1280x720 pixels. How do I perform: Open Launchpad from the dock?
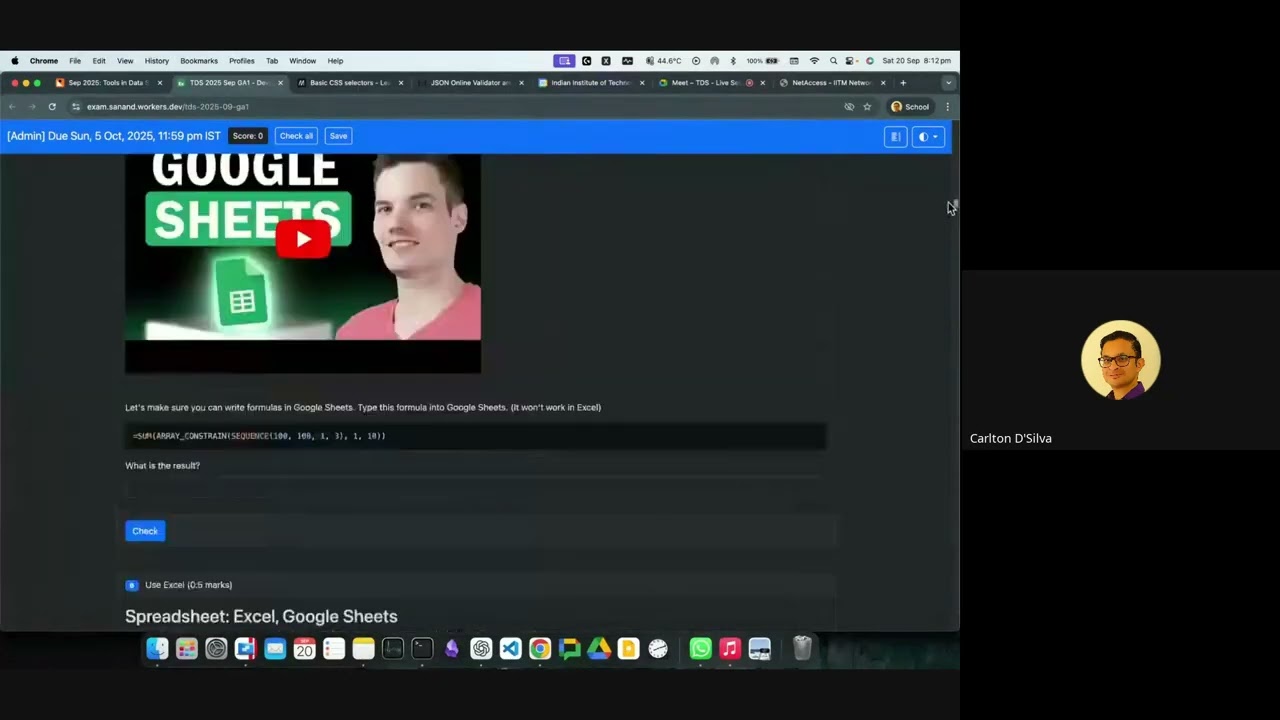[x=187, y=649]
